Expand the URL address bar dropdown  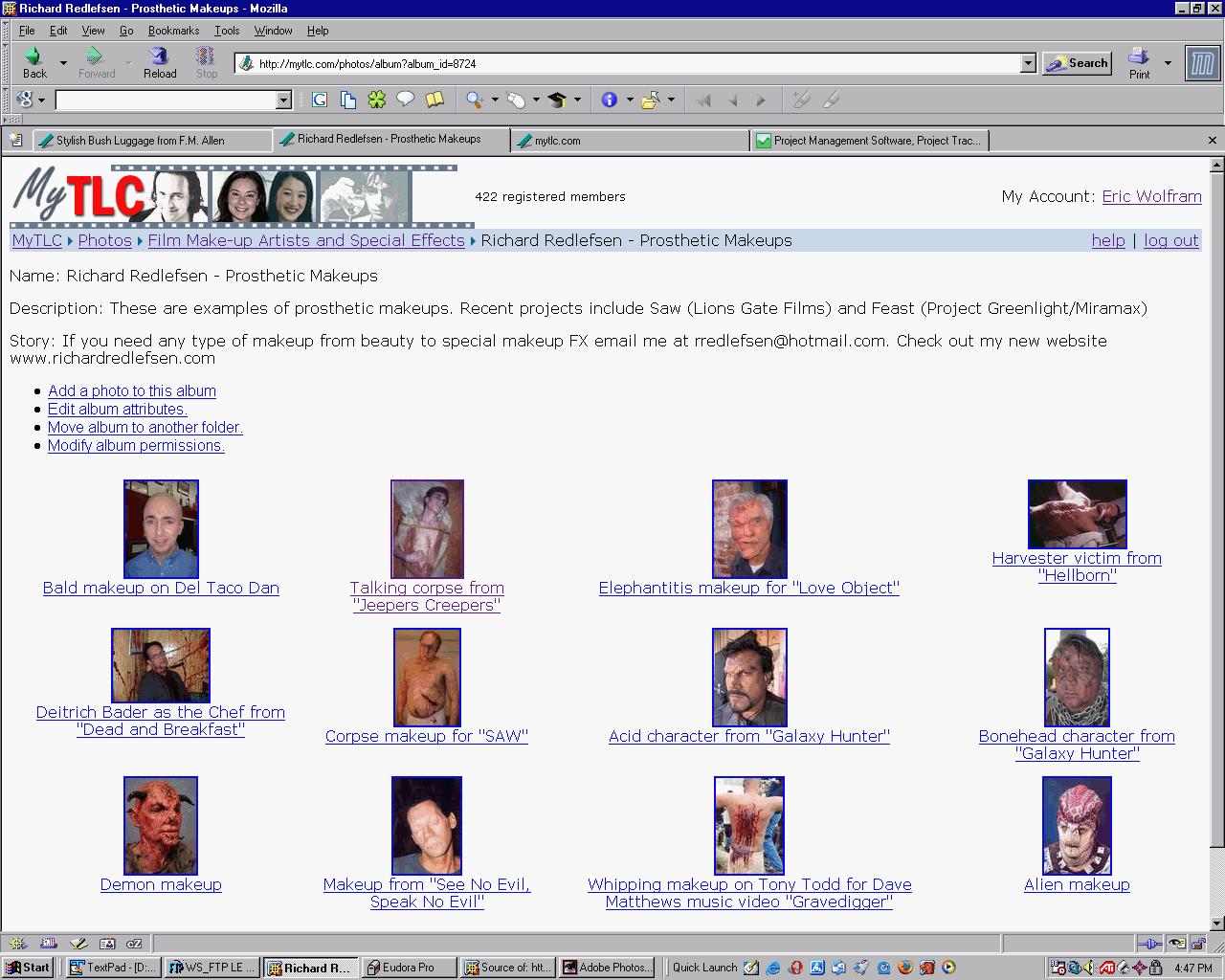(x=1028, y=63)
